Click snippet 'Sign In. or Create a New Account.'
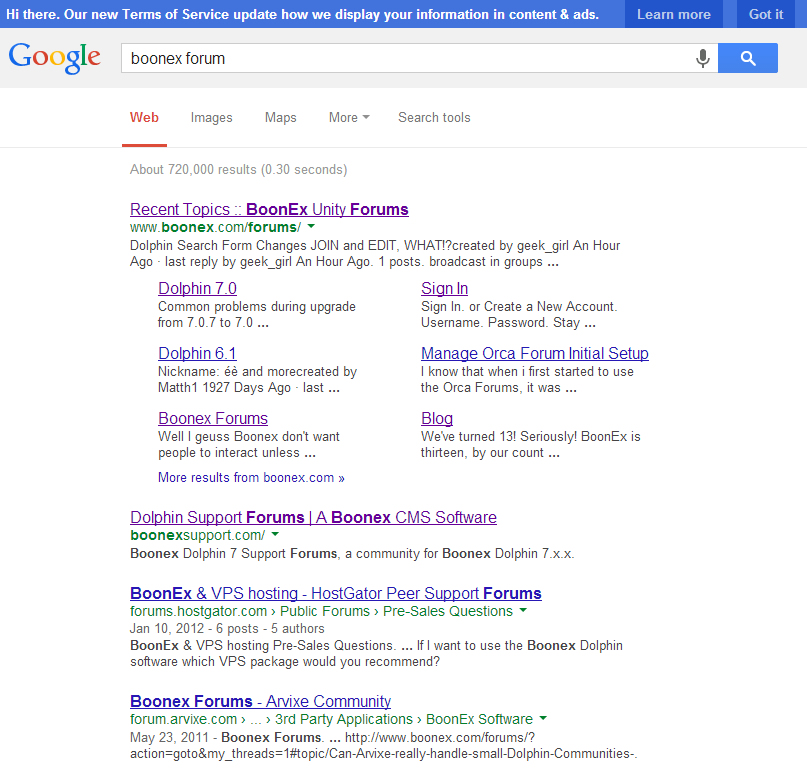This screenshot has height=771, width=807. pos(519,307)
